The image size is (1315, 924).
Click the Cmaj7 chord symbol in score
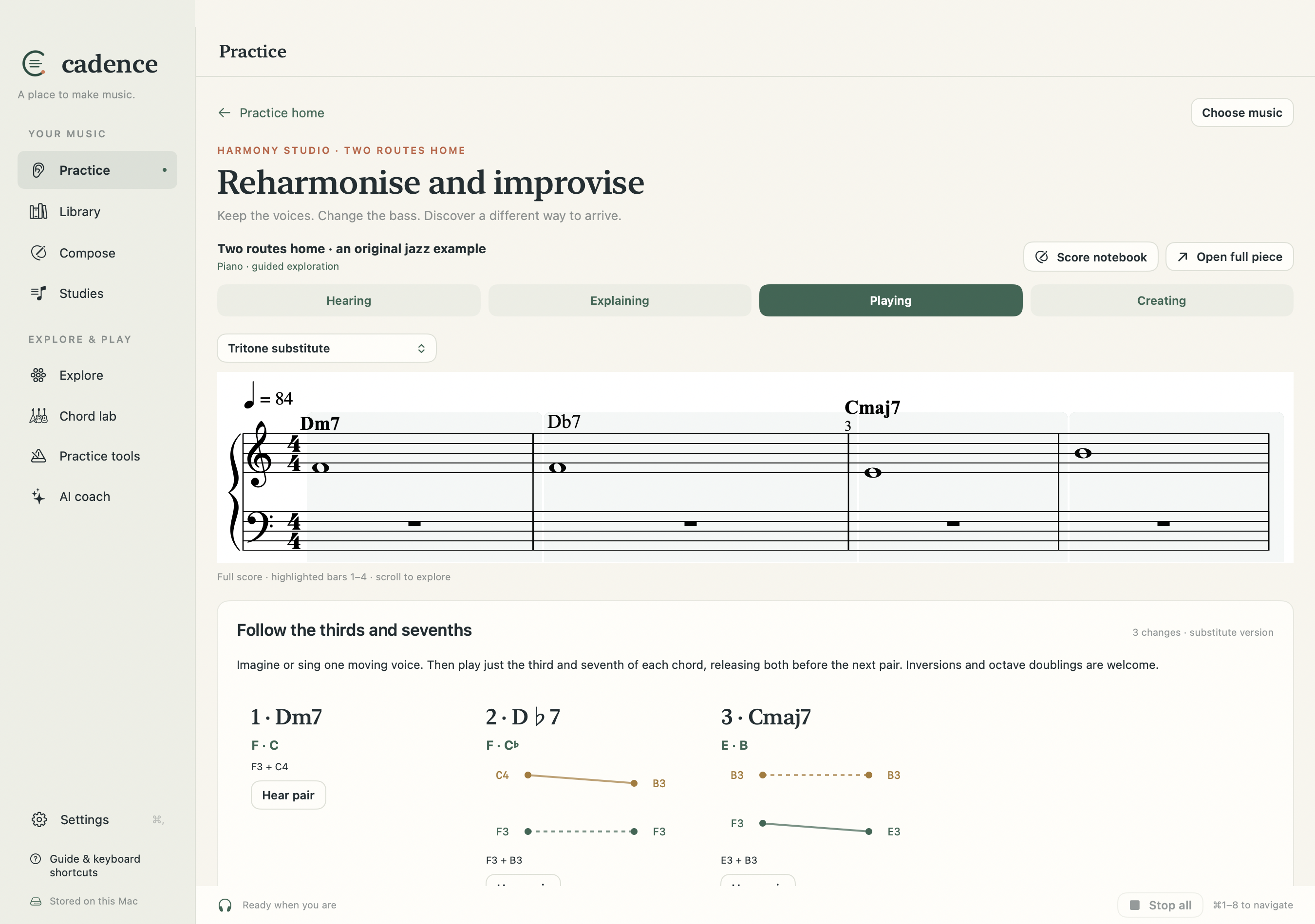pyautogui.click(x=872, y=407)
